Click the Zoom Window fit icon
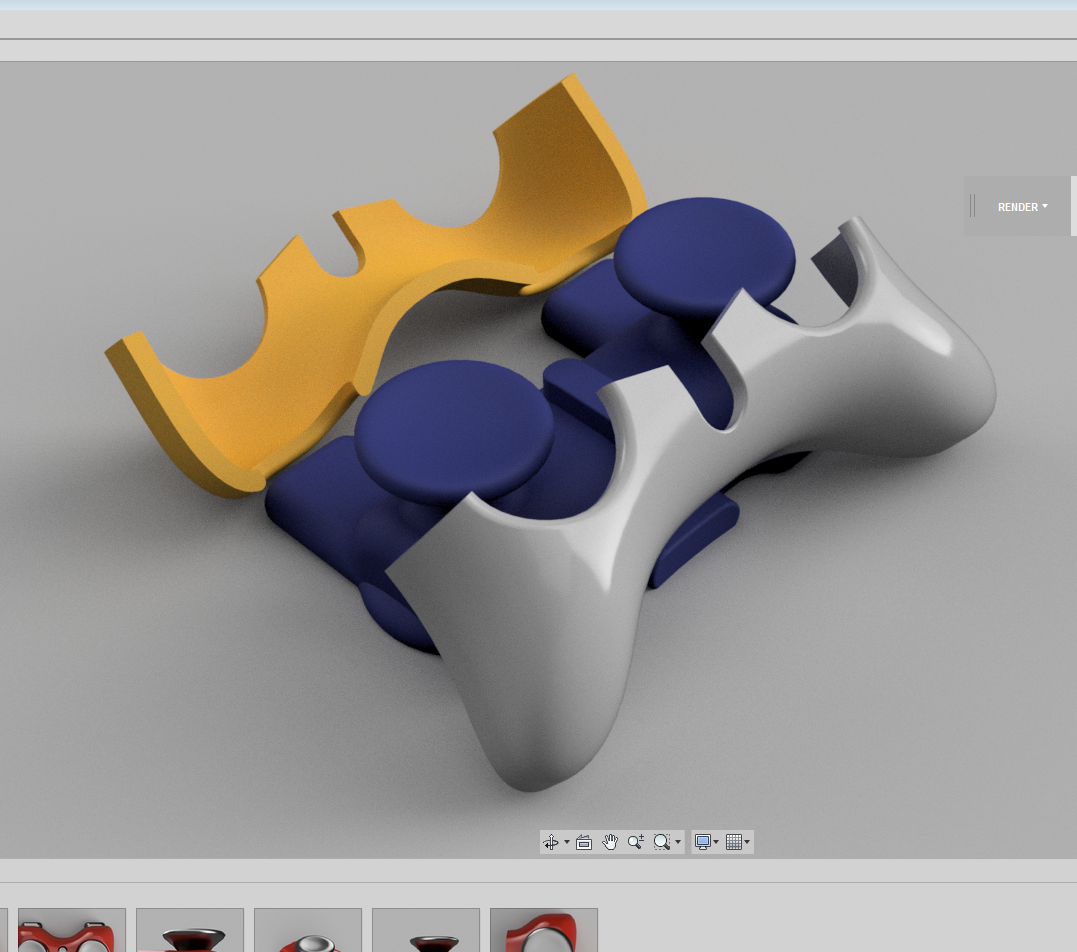Screen dimensions: 1077x952 point(661,842)
